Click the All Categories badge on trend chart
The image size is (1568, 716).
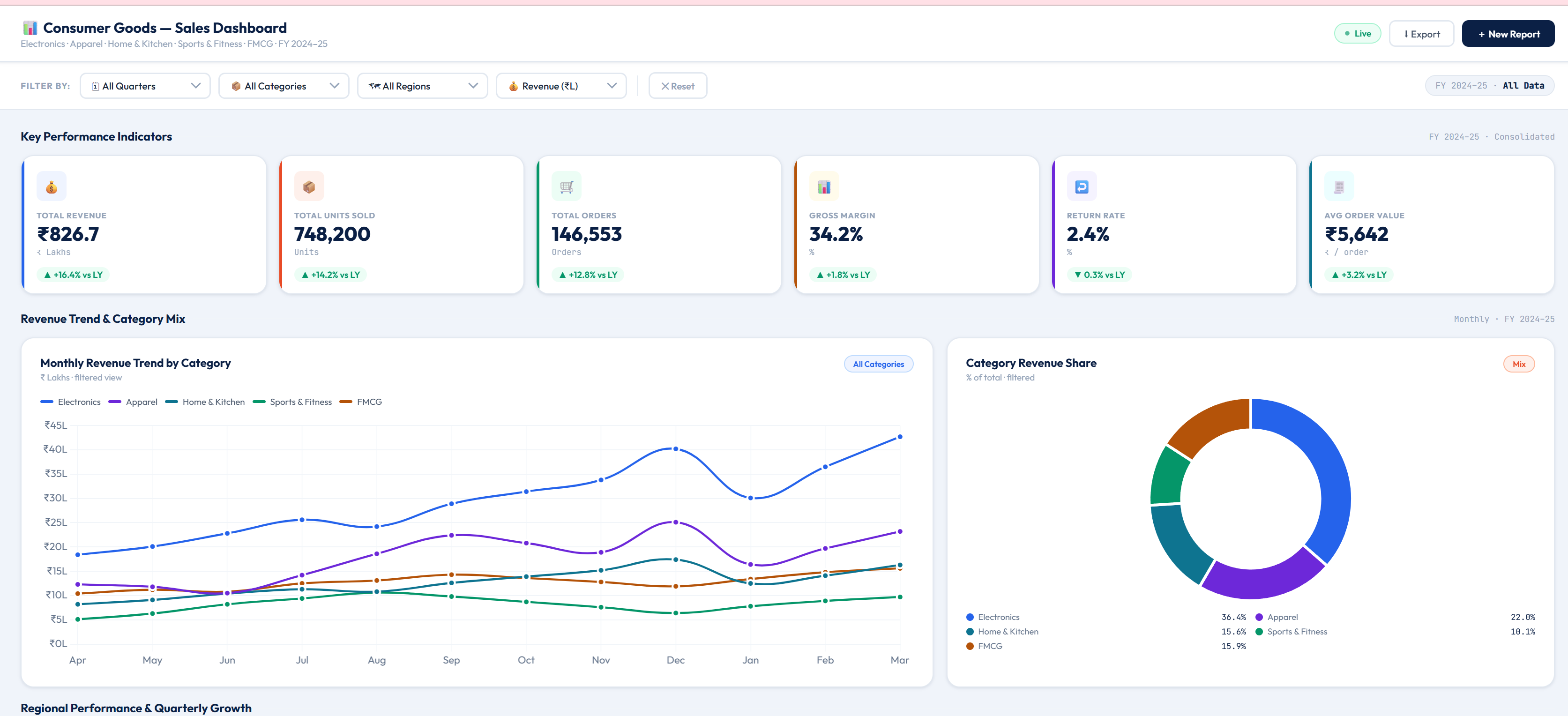878,364
